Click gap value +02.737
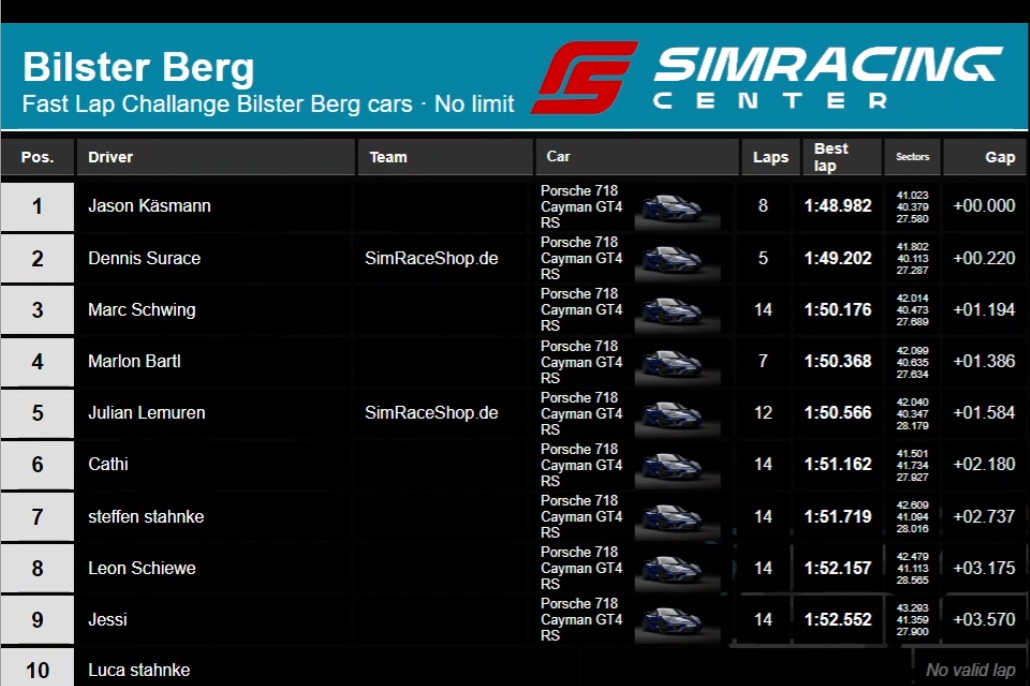Screen dimensions: 1030x686 pyautogui.click(x=984, y=516)
